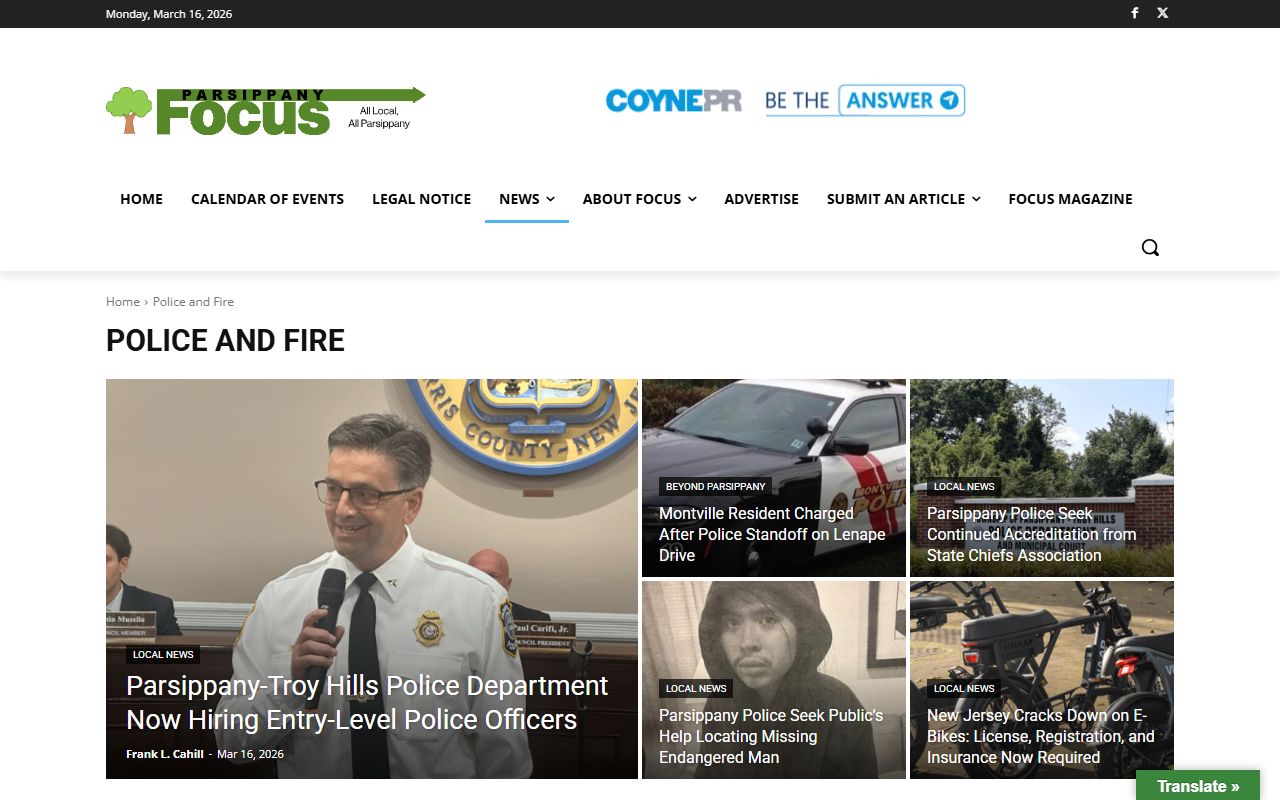Open the Focus Magazine menu item
Image resolution: width=1280 pixels, height=800 pixels.
pos(1070,199)
